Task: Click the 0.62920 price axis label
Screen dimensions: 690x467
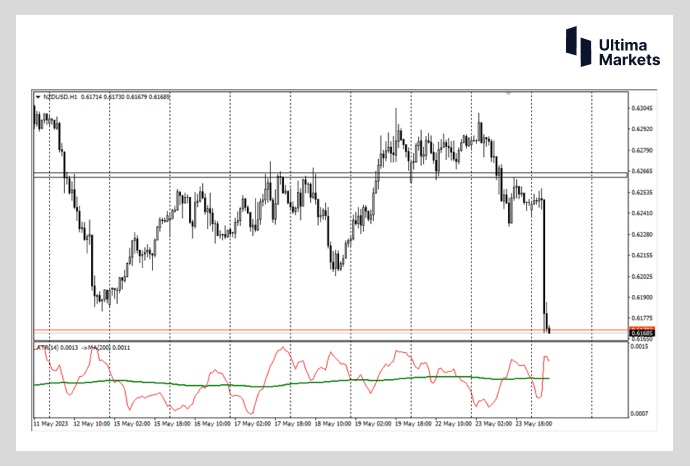Action: (x=642, y=129)
